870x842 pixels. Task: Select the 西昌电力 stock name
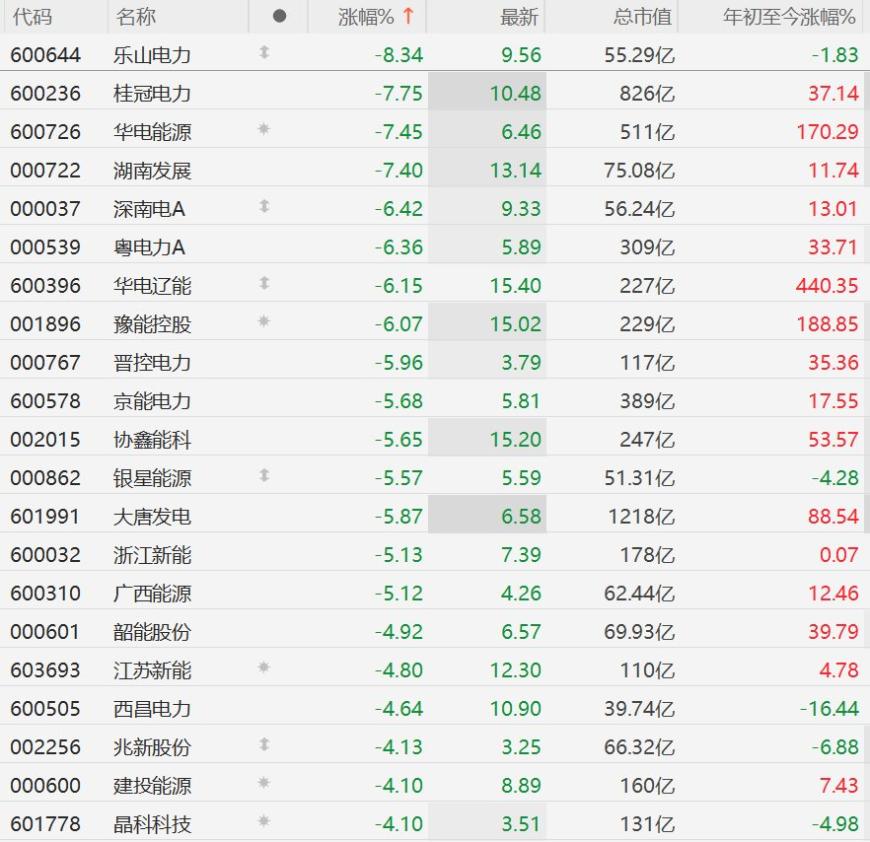click(152, 709)
